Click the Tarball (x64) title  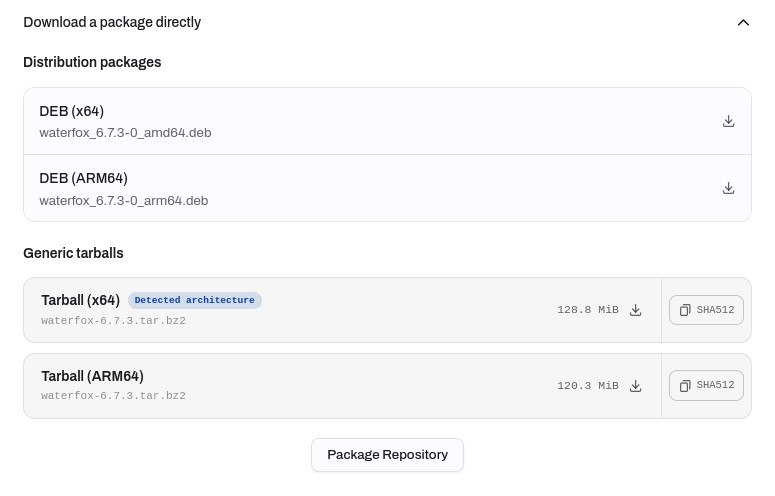pyautogui.click(x=81, y=300)
